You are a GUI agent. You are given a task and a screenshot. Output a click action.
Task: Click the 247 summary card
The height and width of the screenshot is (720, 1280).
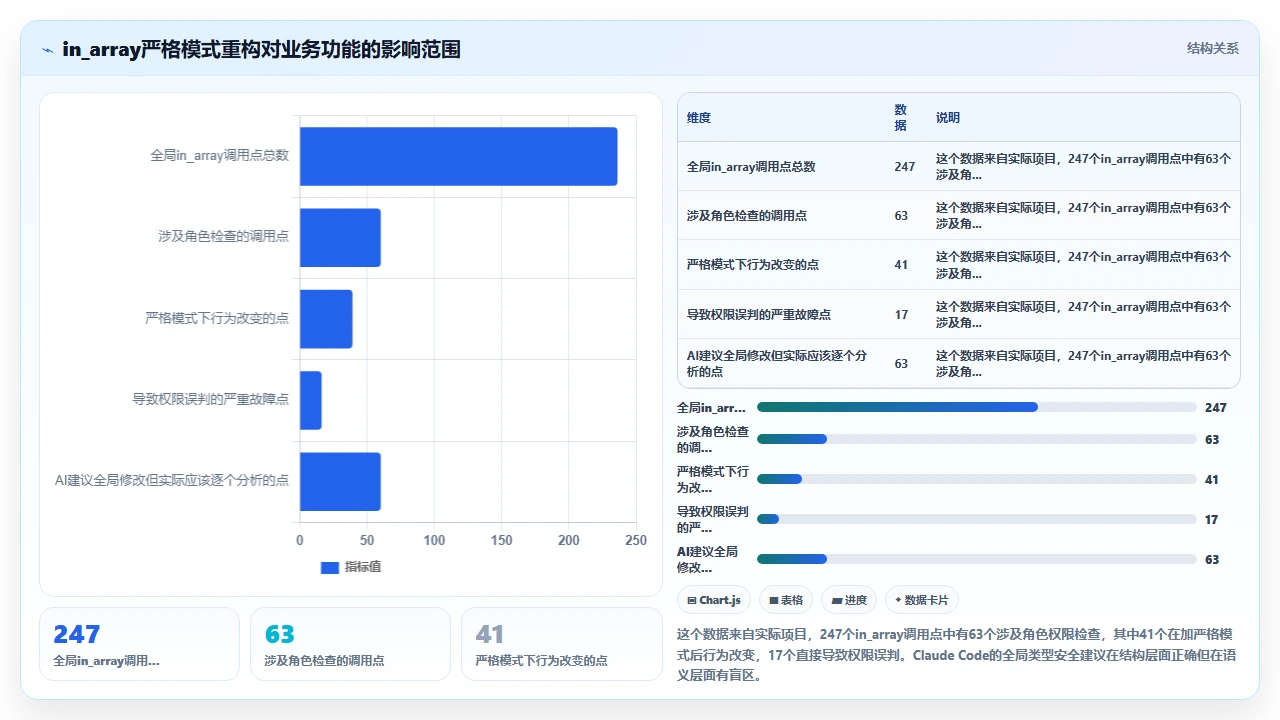(140, 644)
